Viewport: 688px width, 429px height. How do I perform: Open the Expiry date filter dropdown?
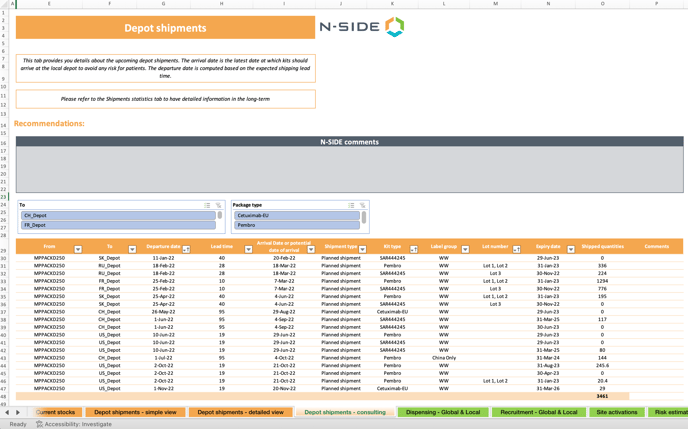(x=571, y=249)
